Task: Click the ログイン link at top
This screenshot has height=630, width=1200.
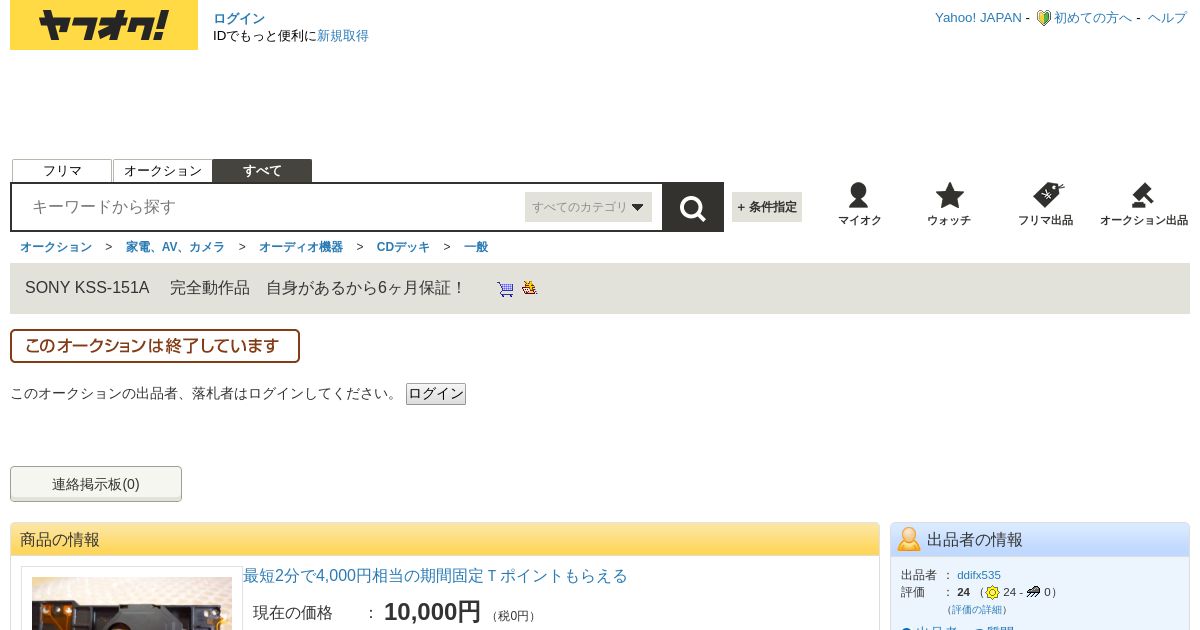Action: [x=239, y=18]
